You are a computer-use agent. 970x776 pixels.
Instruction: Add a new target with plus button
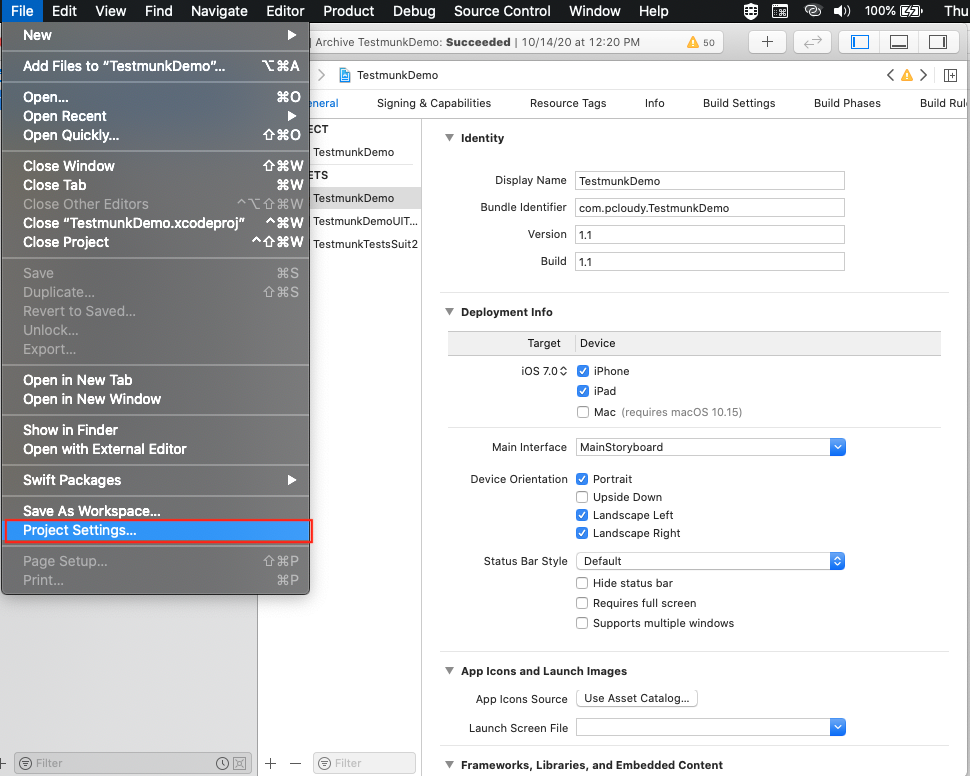click(x=270, y=763)
